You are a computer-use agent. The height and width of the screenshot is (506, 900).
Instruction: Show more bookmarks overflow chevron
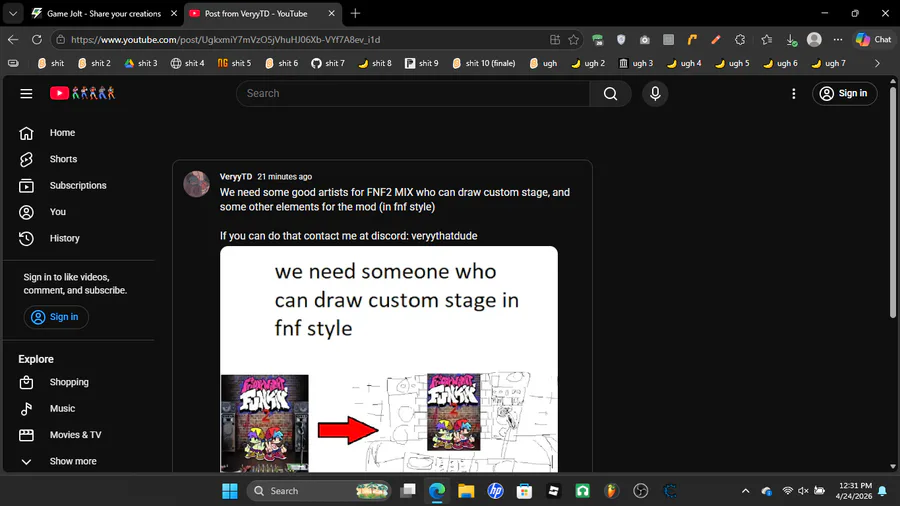[877, 63]
